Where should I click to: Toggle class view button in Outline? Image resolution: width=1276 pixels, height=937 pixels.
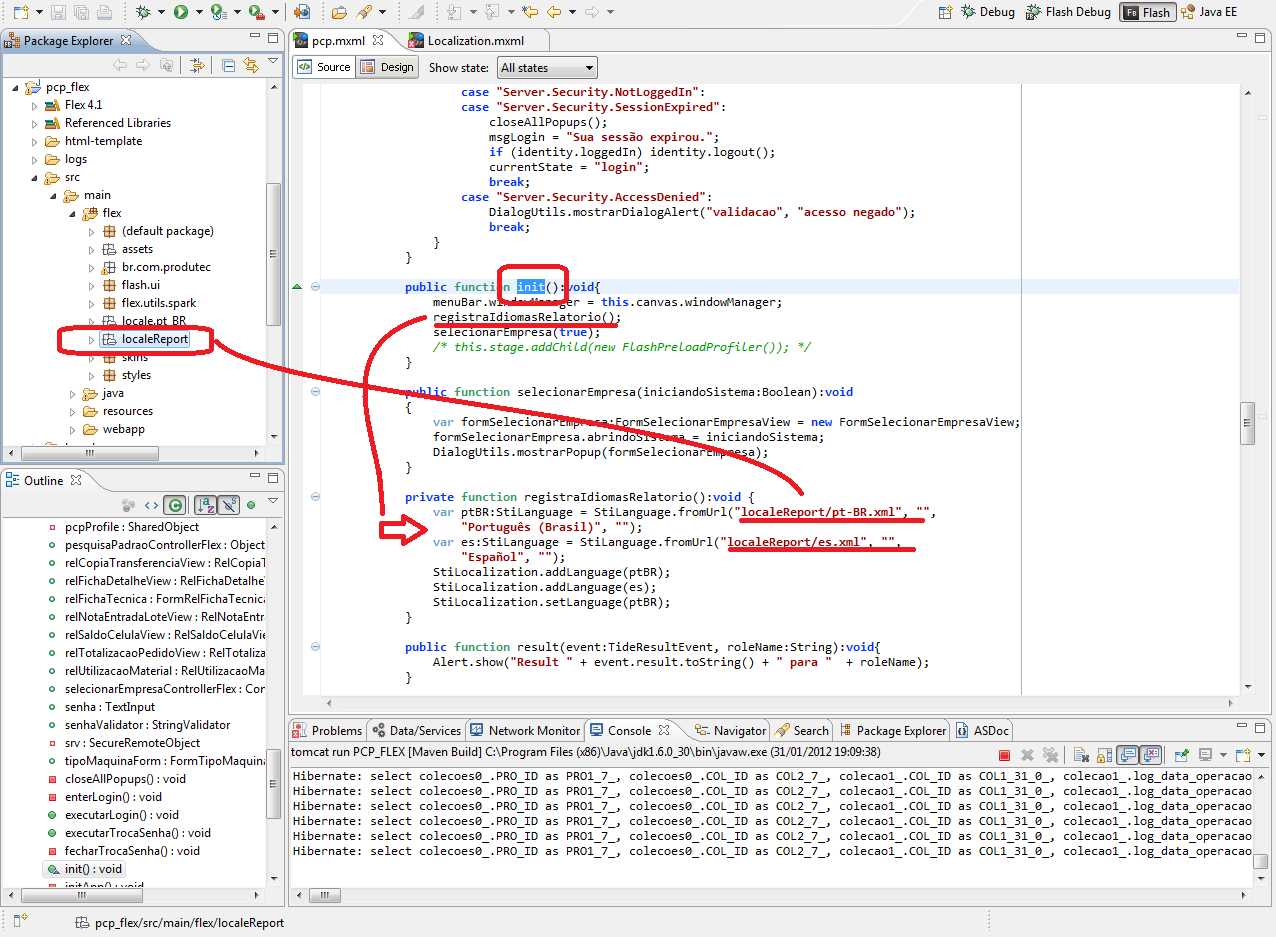point(176,506)
